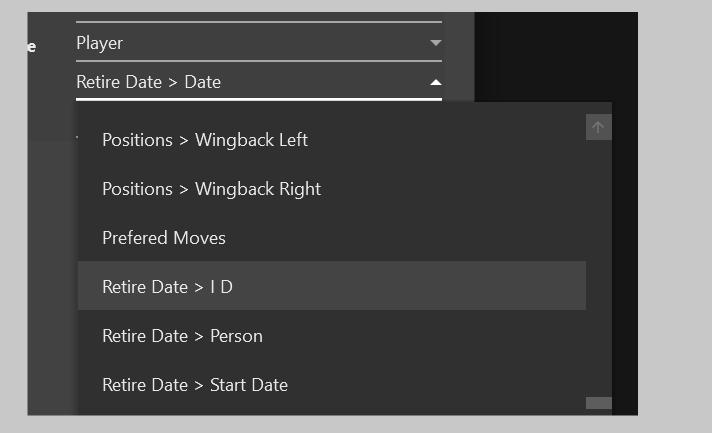The image size is (712, 433).
Task: Click the Player dropdown field text
Action: (x=99, y=43)
